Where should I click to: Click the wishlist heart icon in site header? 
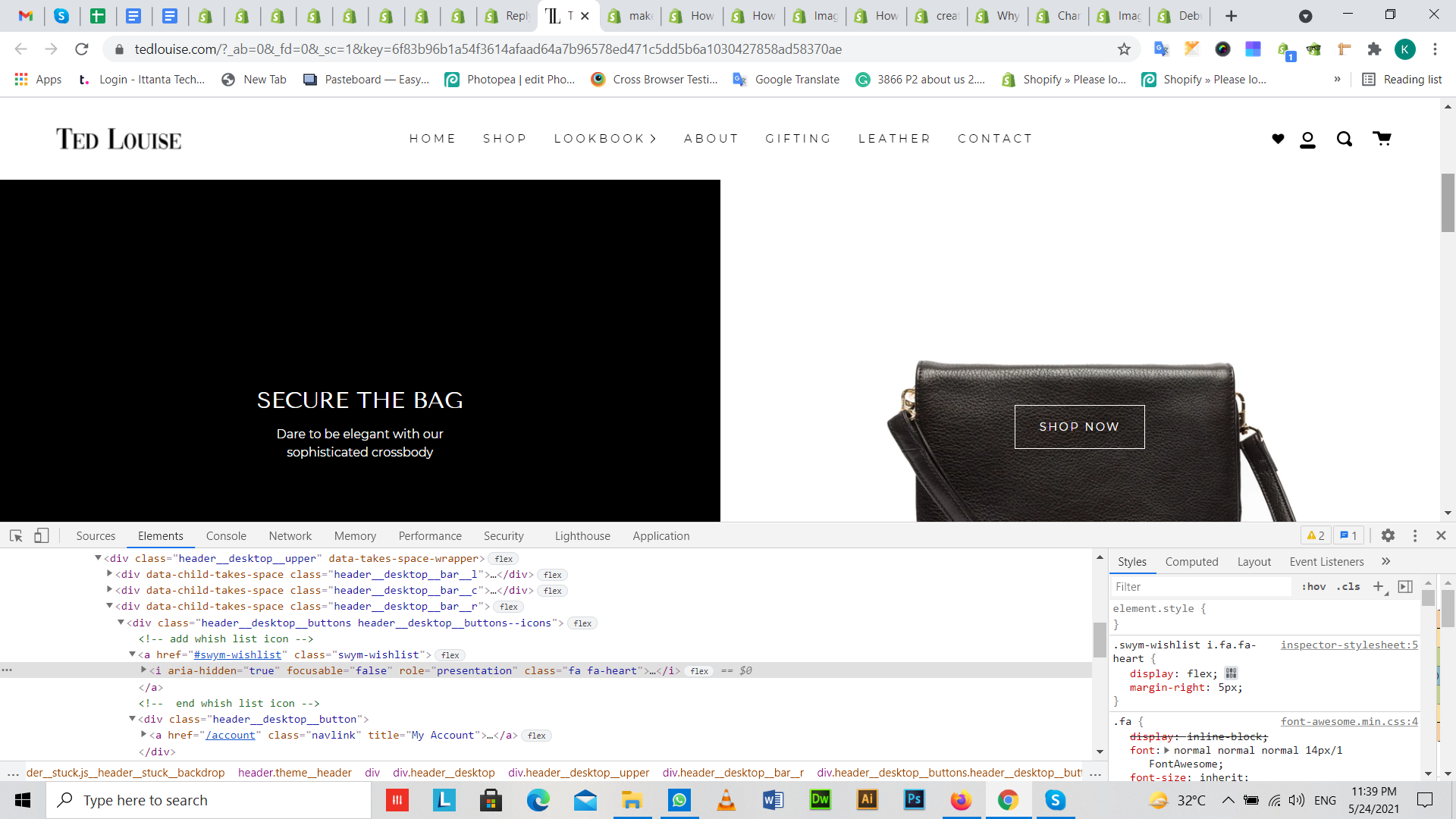(1278, 139)
